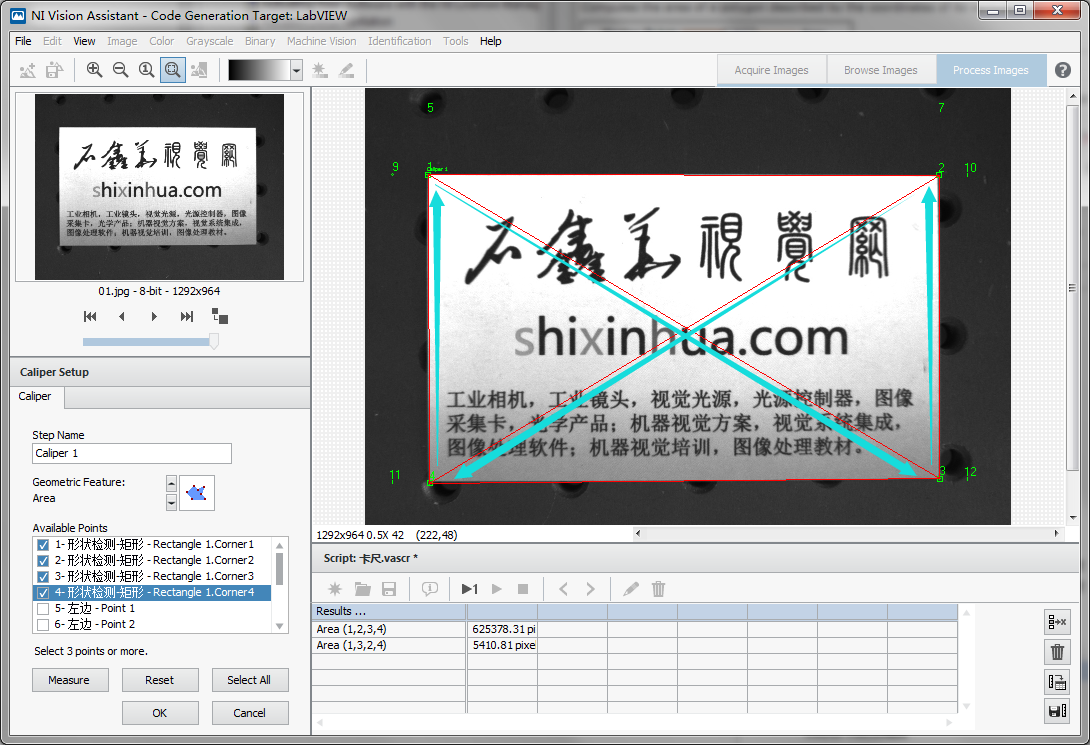Image resolution: width=1090 pixels, height=745 pixels.
Task: Click the save image toolbar icon
Action: point(54,69)
